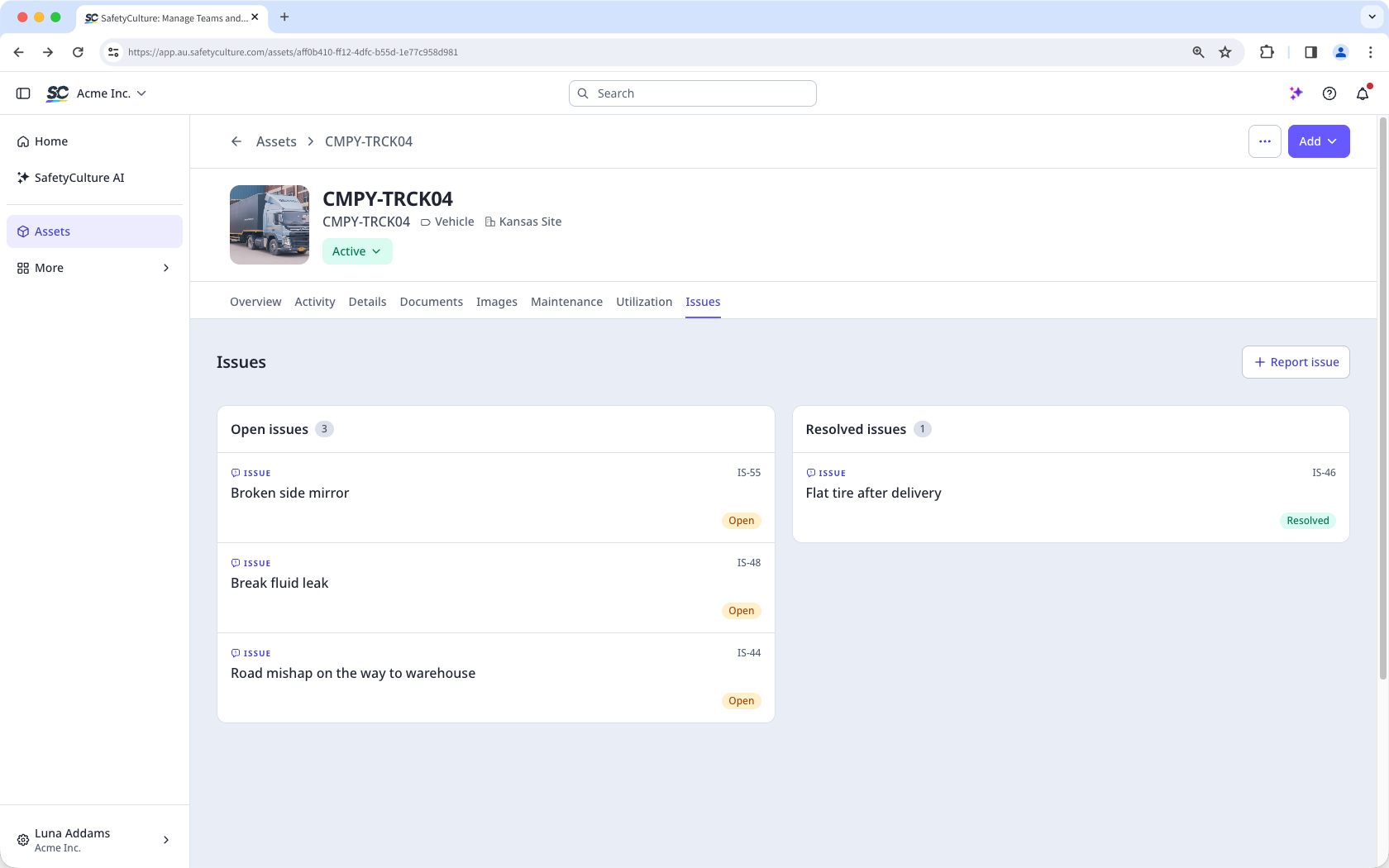This screenshot has height=868, width=1389.
Task: Switch to the Overview tab
Action: (x=255, y=302)
